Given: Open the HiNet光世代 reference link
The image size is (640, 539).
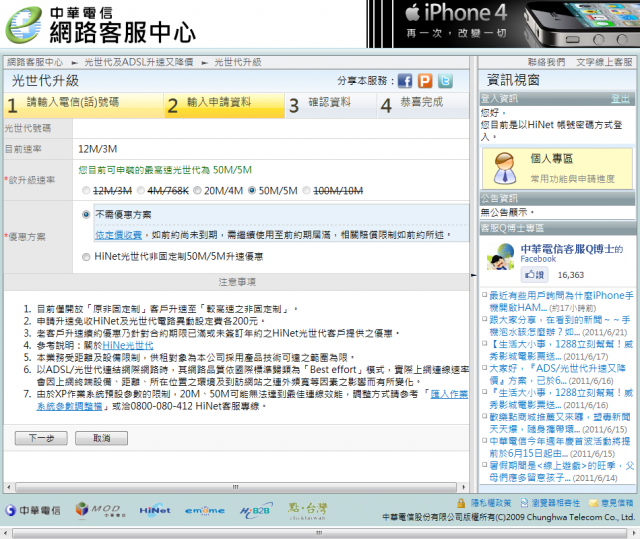Looking at the screenshot, I should point(128,345).
